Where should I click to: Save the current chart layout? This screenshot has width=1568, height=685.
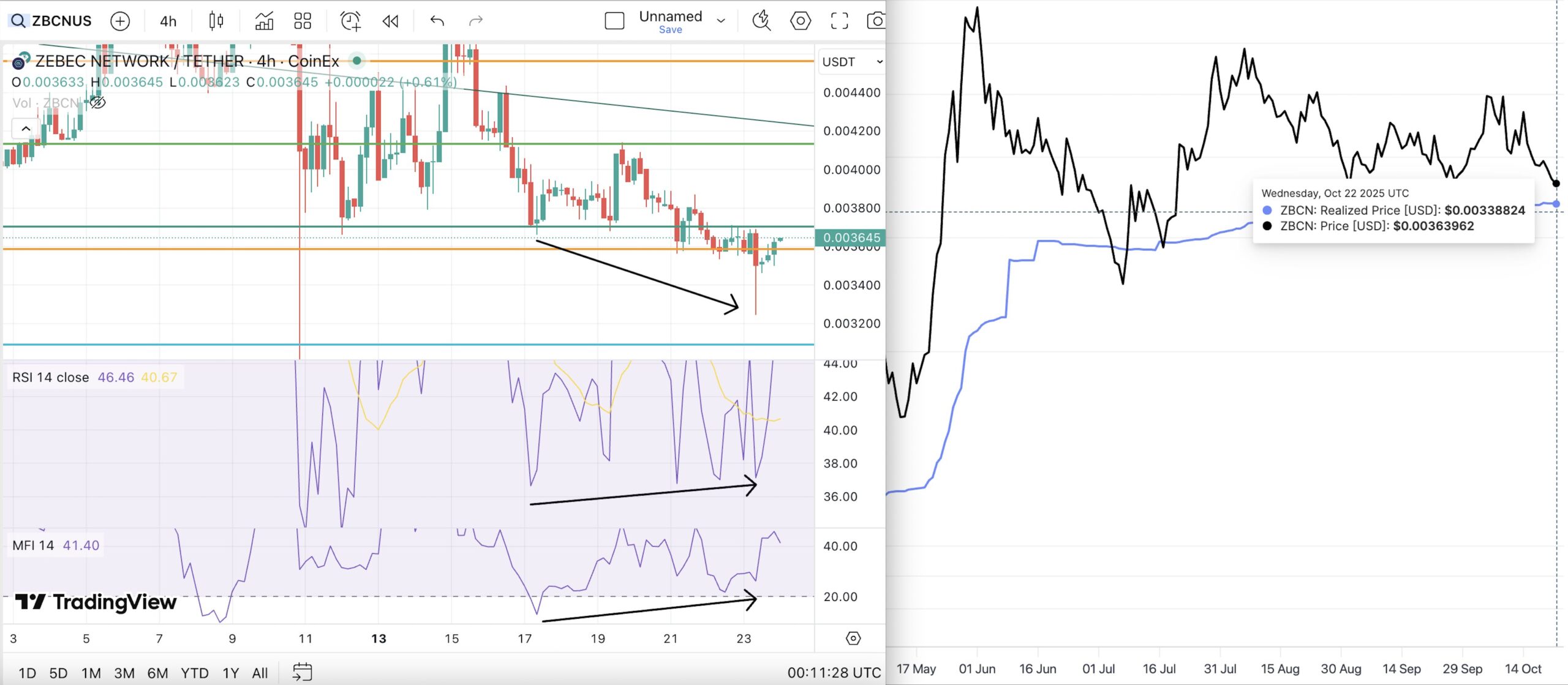[671, 29]
